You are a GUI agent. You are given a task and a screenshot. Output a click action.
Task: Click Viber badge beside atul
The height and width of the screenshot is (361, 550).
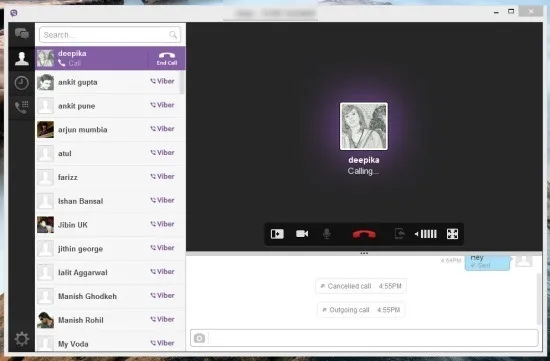(162, 153)
